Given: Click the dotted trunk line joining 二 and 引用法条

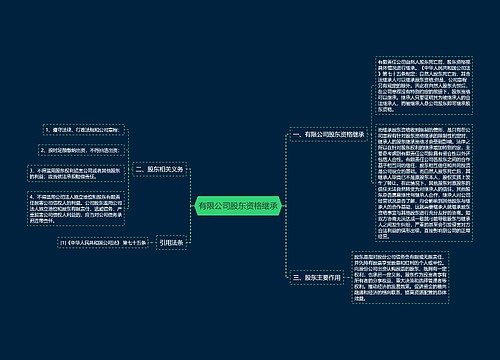Looking at the screenshot, I should (x=191, y=206).
